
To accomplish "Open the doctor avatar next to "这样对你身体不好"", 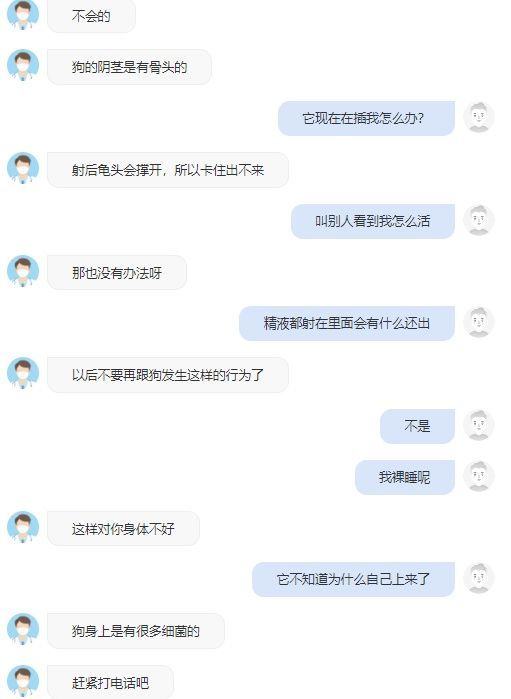I will [23, 527].
